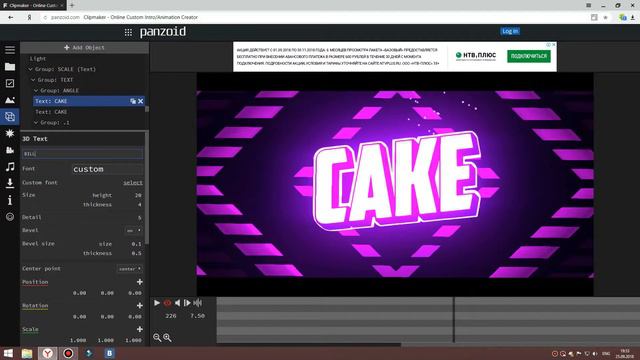
Task: Click the duration 7.50 field
Action: (x=198, y=316)
